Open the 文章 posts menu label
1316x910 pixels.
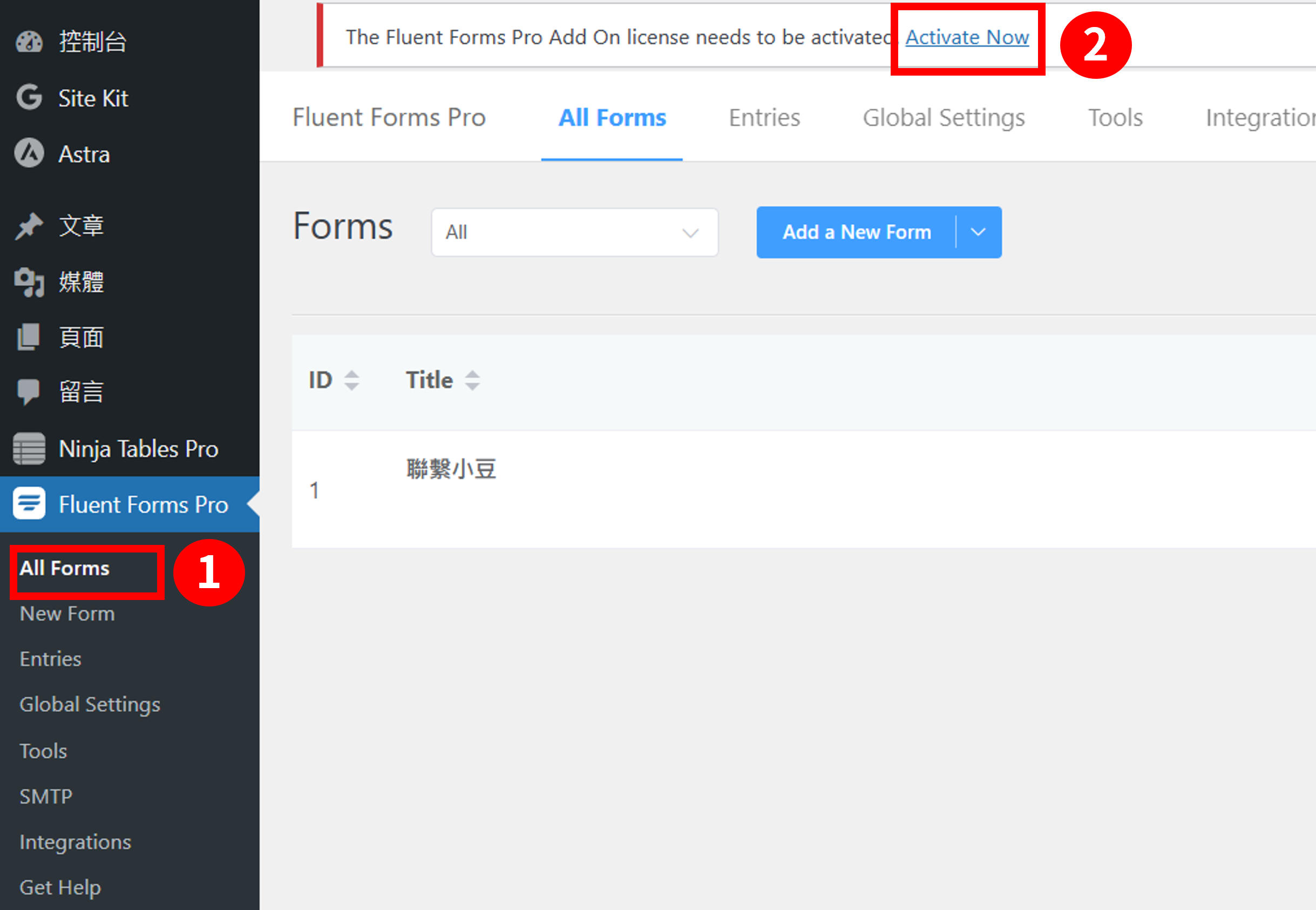[x=82, y=226]
